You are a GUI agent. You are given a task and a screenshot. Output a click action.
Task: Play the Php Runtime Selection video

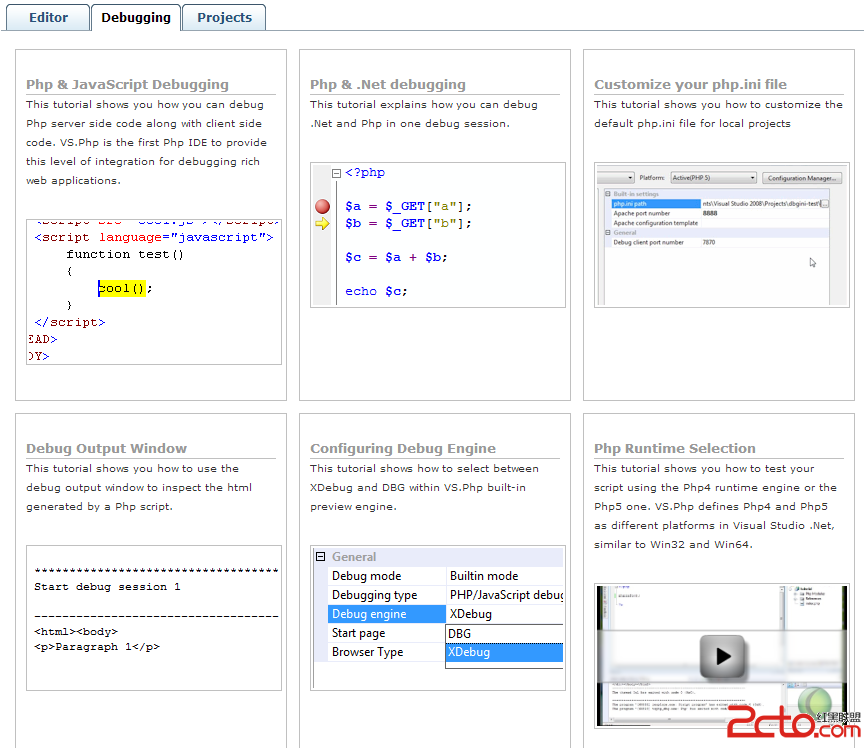click(x=722, y=656)
